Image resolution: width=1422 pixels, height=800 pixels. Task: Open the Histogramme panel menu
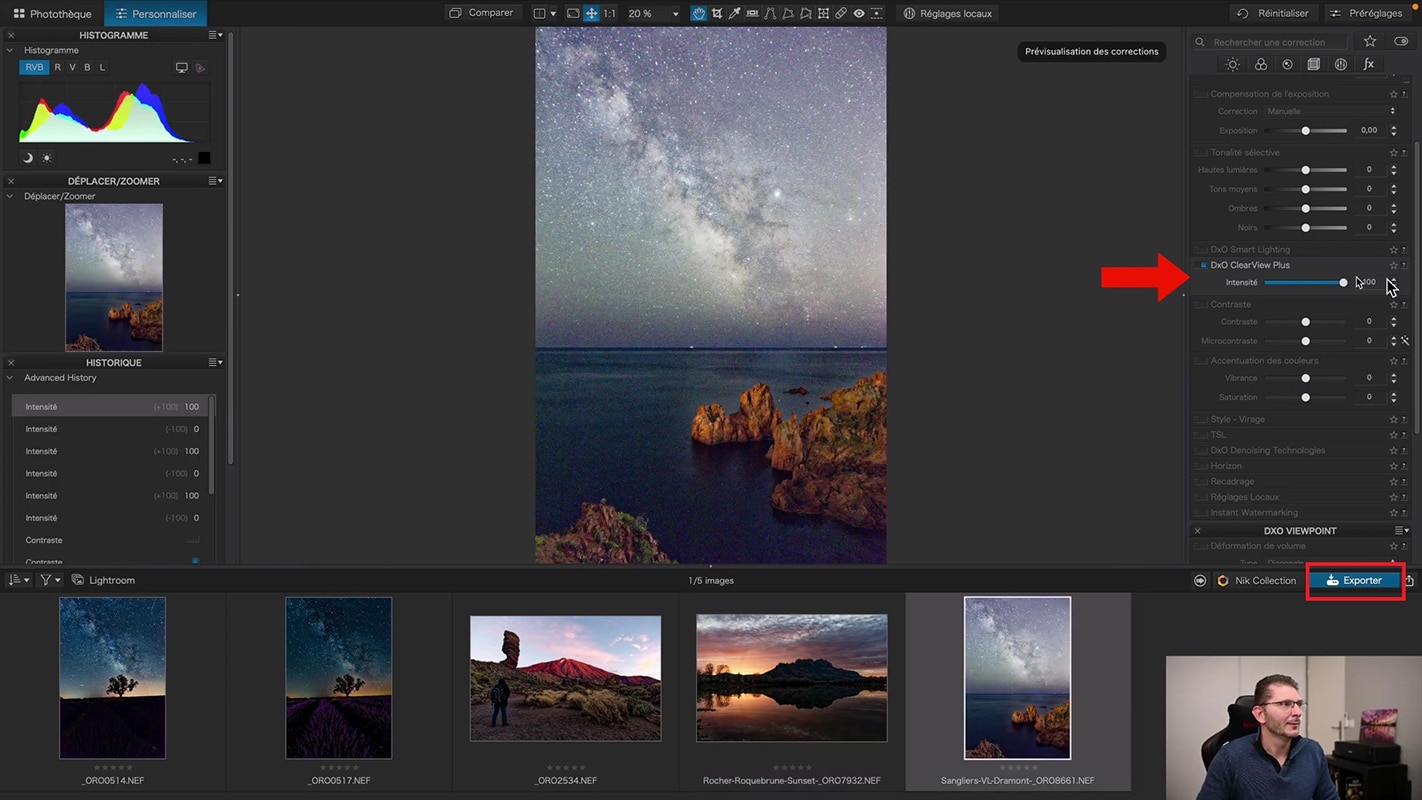coord(215,35)
